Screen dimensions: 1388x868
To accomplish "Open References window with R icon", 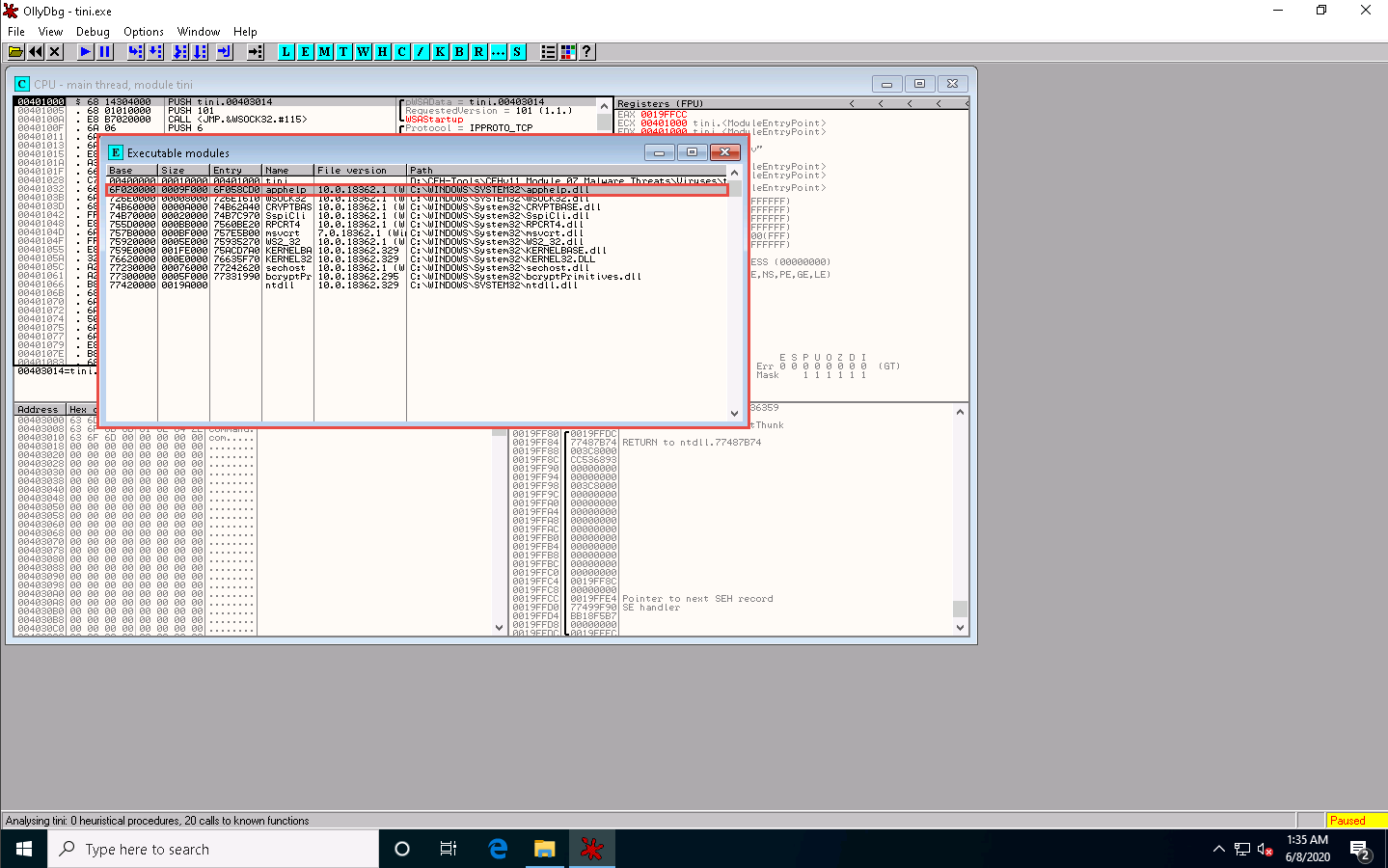I will [479, 52].
